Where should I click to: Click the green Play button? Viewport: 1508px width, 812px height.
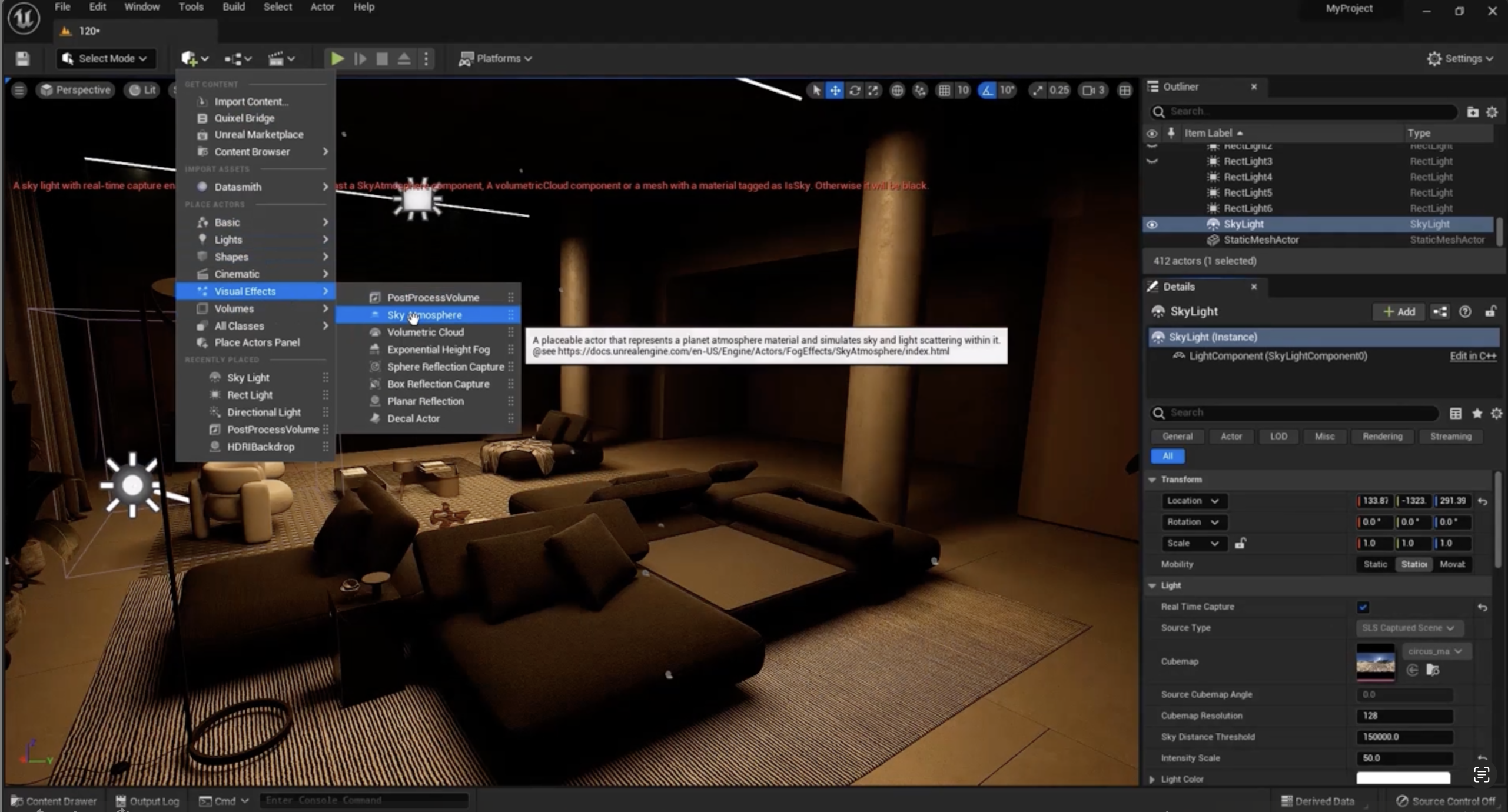tap(337, 58)
